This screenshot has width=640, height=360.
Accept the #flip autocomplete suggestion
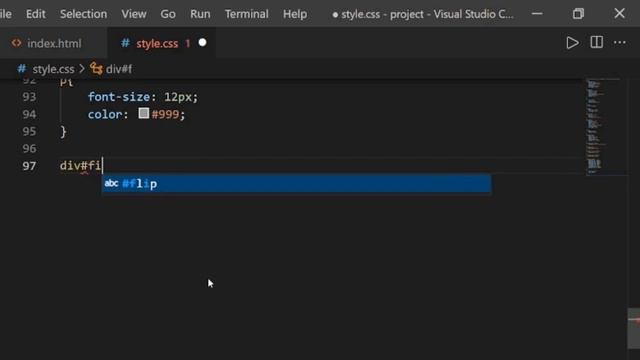[x=296, y=183]
